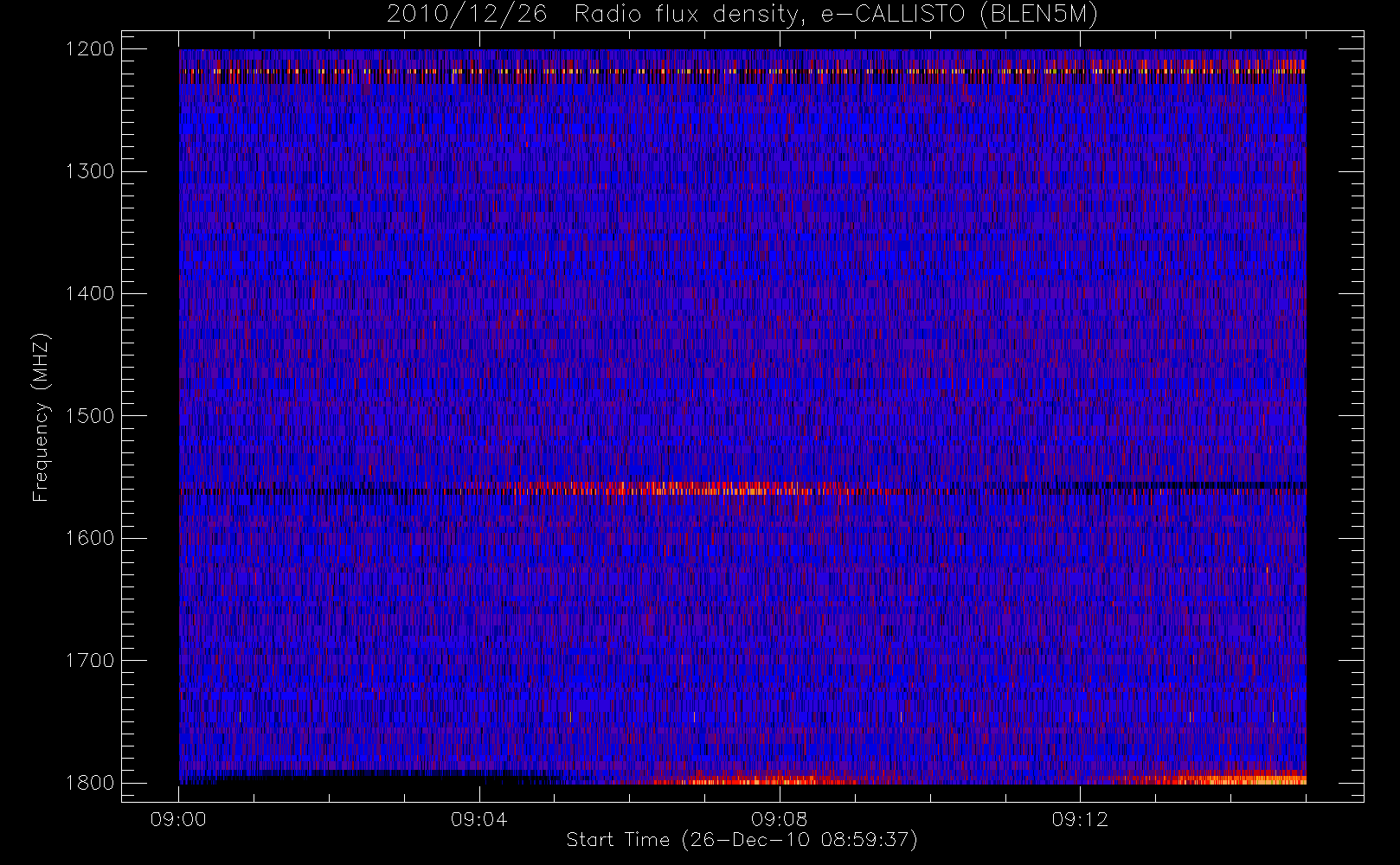
Task: Click the "Frequency (MHZ)" axis label
Action: coord(41,417)
